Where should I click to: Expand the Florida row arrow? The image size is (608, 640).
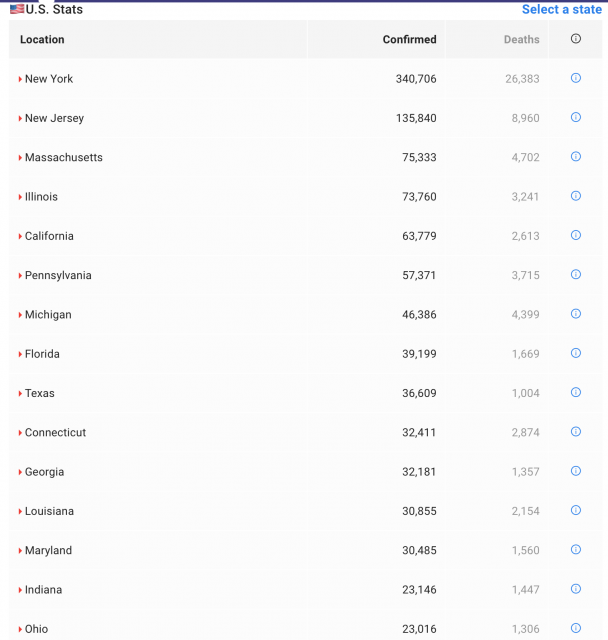tap(20, 354)
